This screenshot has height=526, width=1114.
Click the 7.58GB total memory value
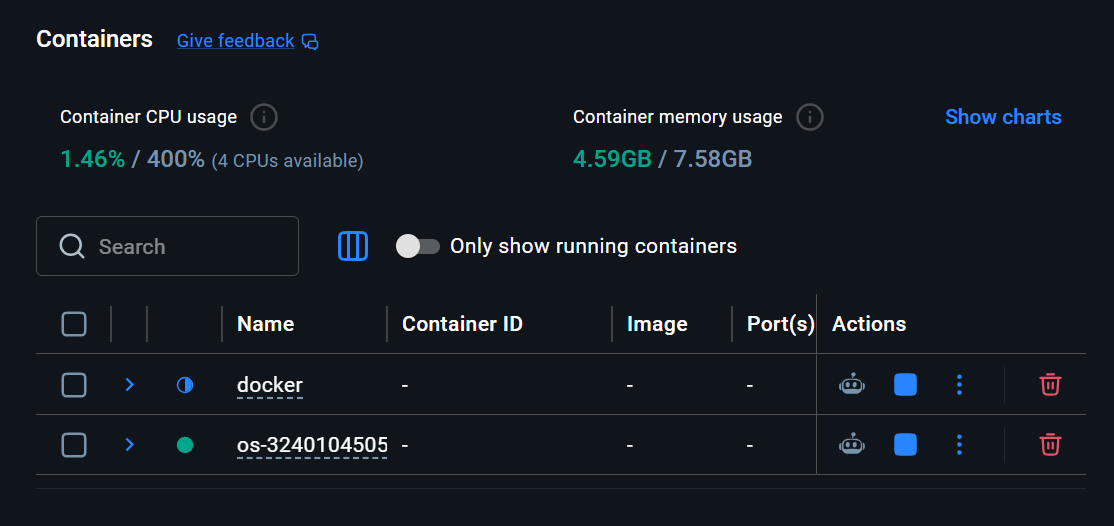pyautogui.click(x=713, y=159)
